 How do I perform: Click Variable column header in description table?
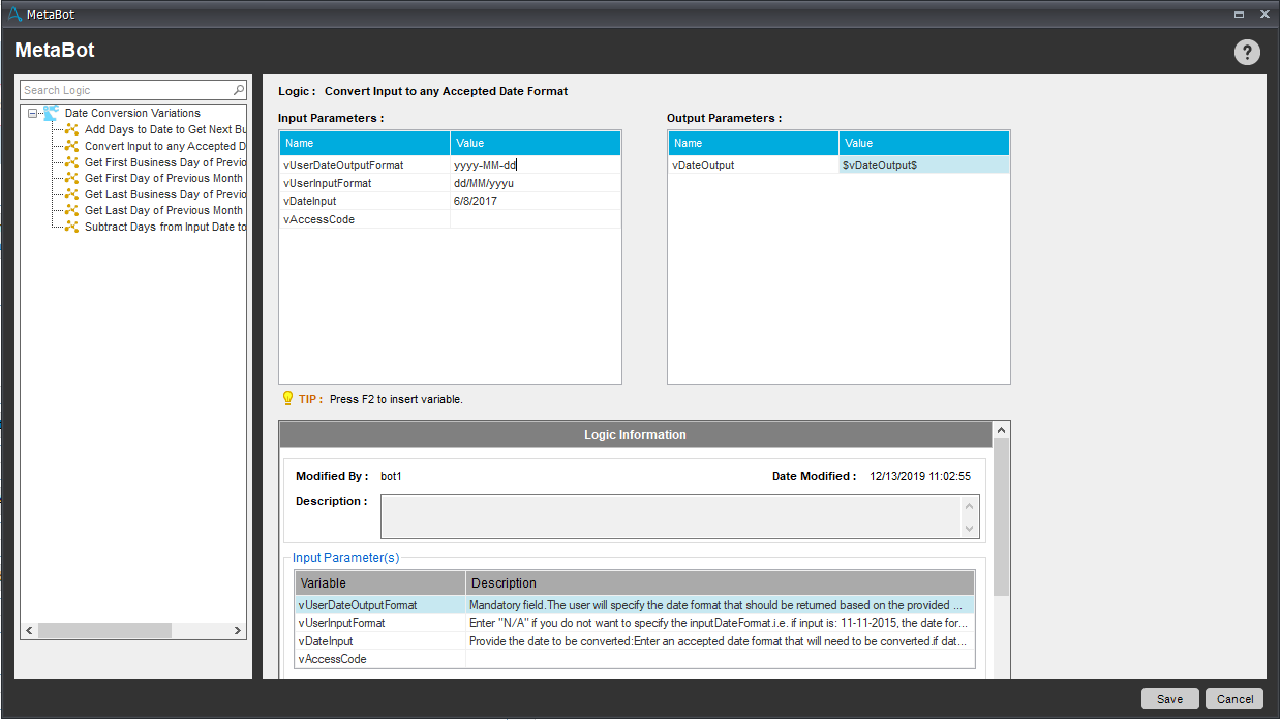coord(381,583)
